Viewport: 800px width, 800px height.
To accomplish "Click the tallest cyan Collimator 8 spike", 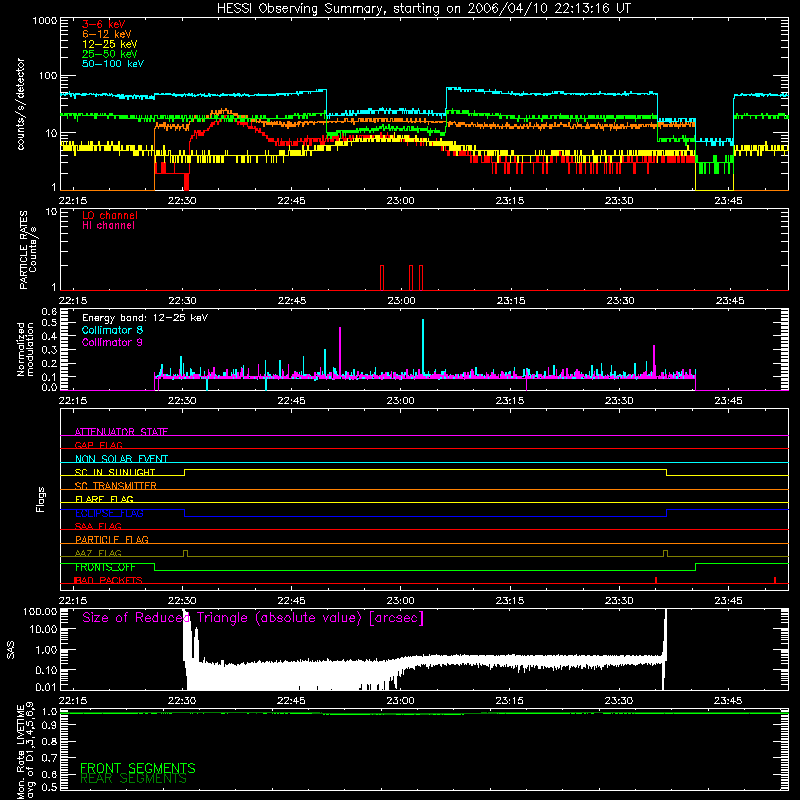I will point(423,347).
